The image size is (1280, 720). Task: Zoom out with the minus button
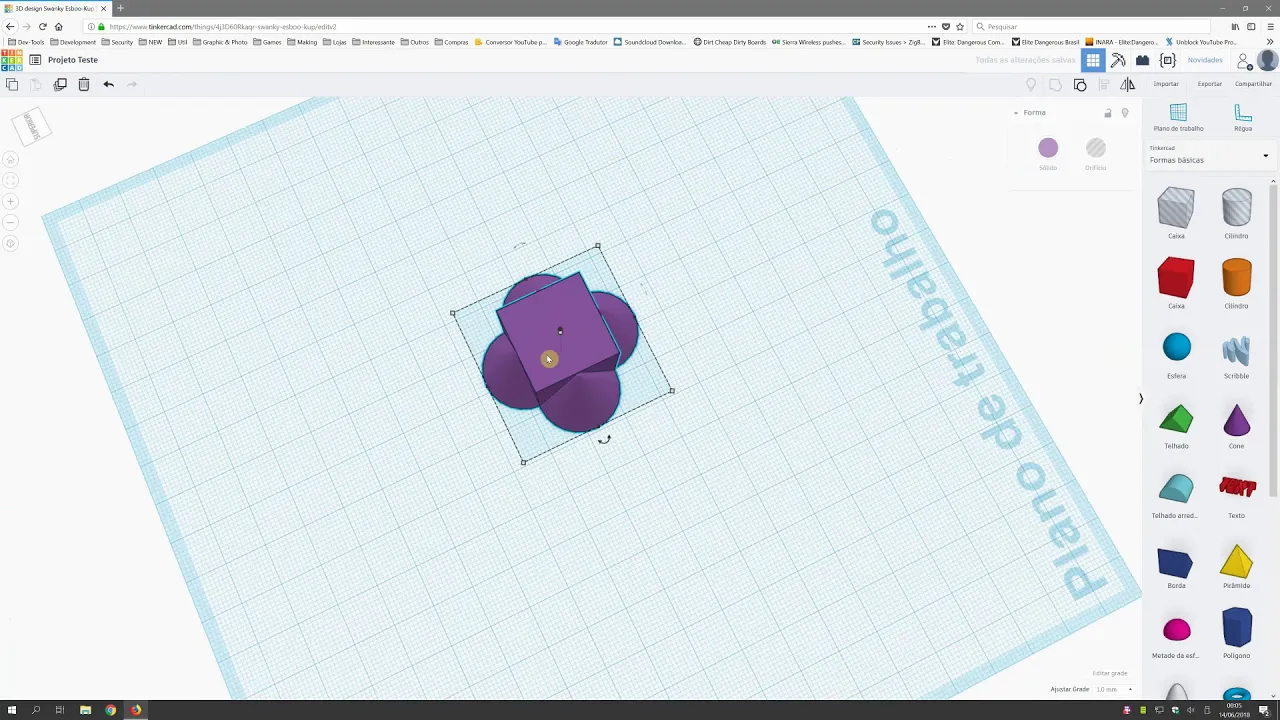pos(11,222)
